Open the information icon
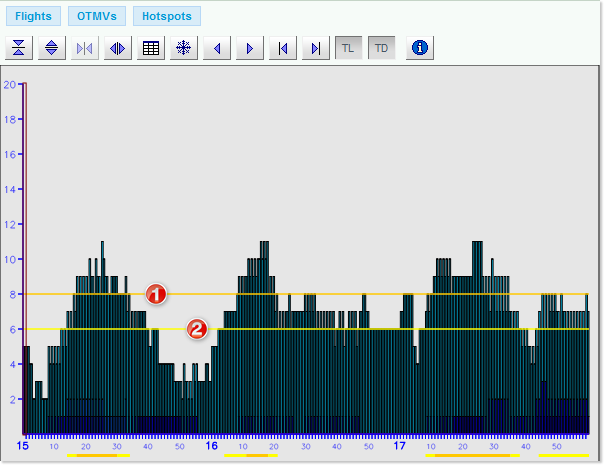This screenshot has height=465, width=604. click(x=421, y=48)
